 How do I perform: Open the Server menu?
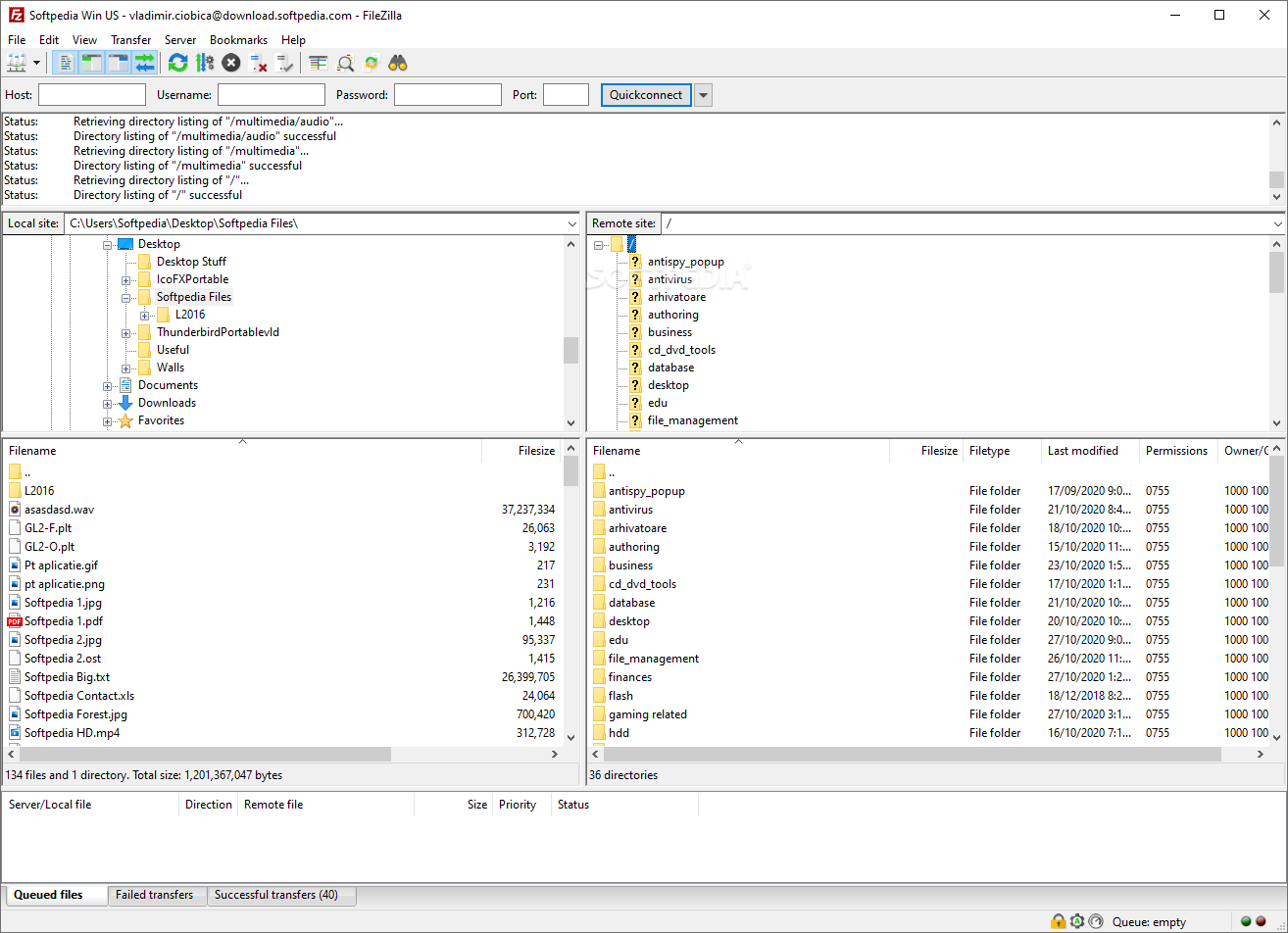coord(180,40)
